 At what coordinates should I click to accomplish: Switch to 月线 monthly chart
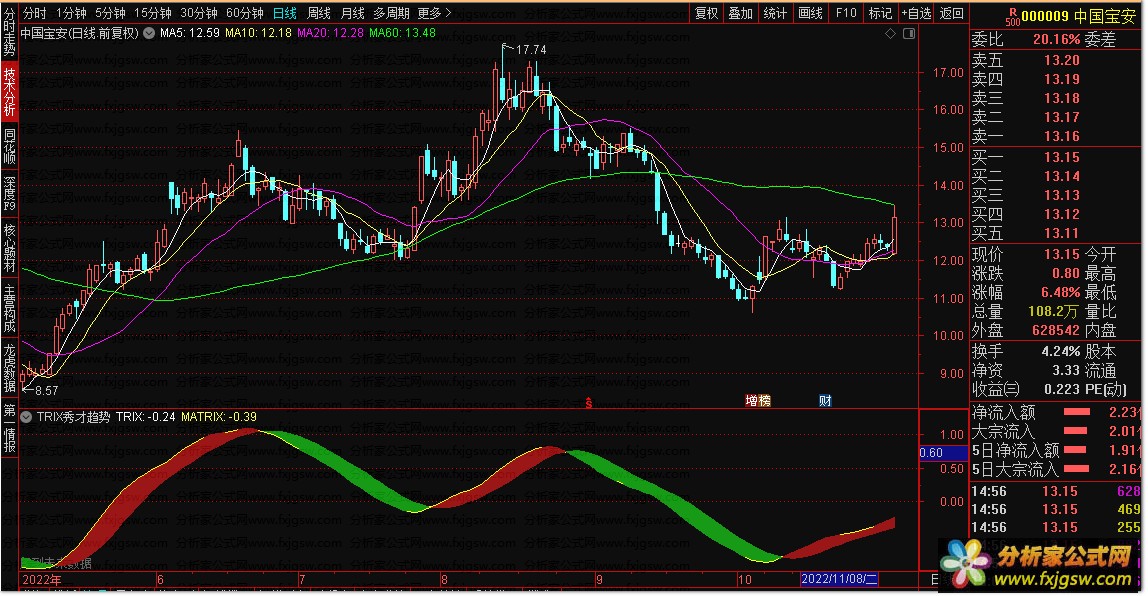click(352, 13)
